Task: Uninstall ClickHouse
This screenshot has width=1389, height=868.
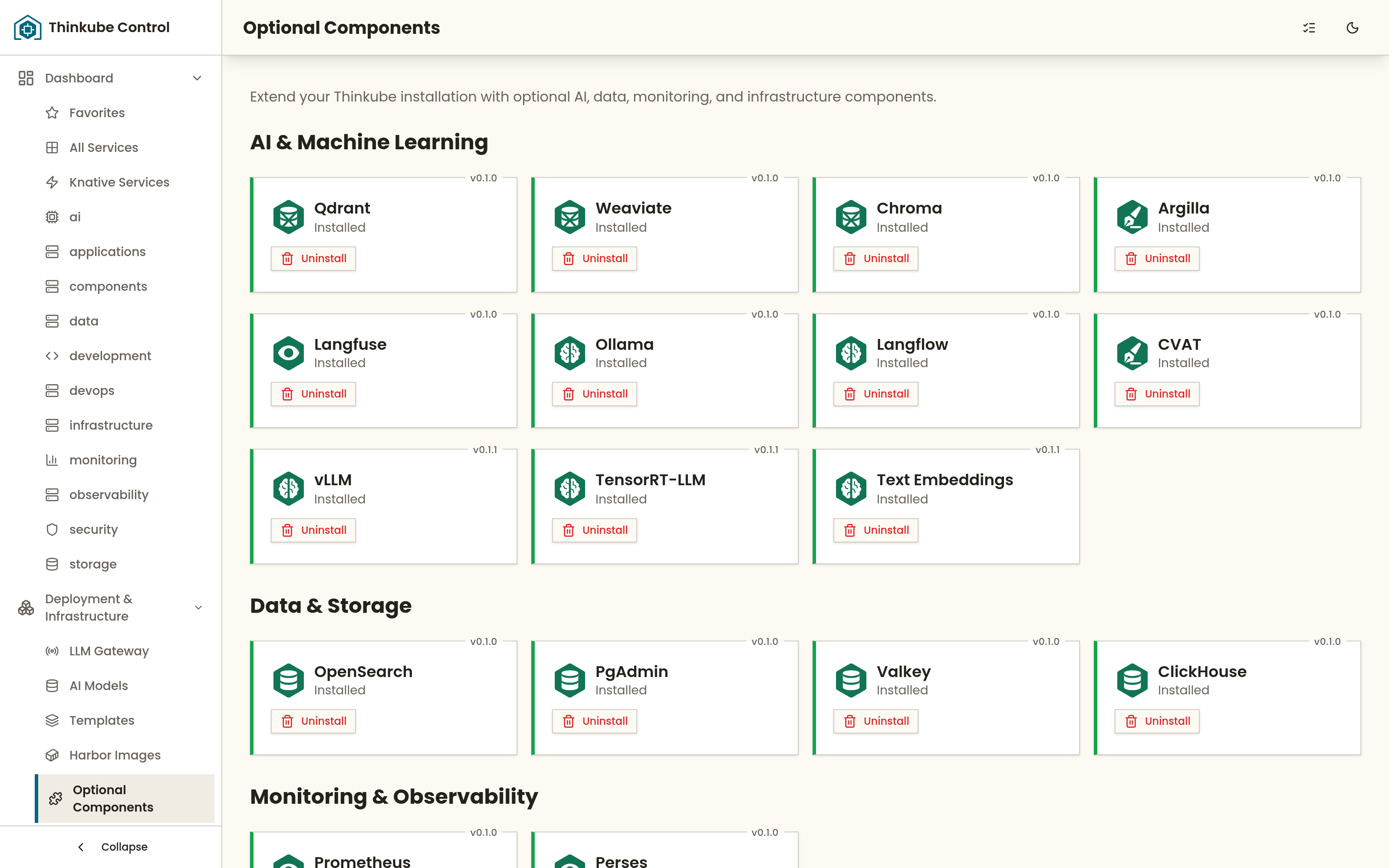Action: coord(1157,721)
